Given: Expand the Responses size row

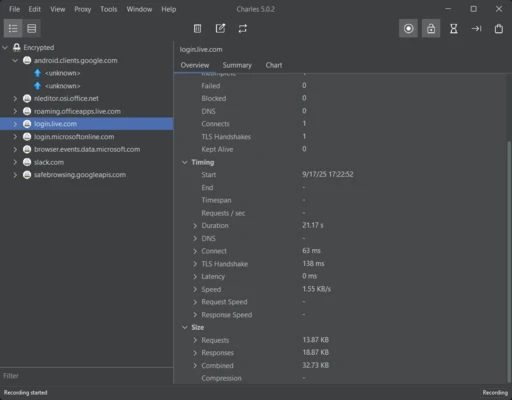Looking at the screenshot, I should 195,353.
